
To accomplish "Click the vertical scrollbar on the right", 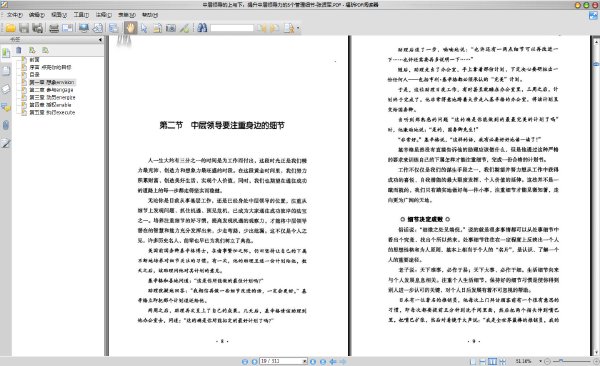I will click(596, 195).
